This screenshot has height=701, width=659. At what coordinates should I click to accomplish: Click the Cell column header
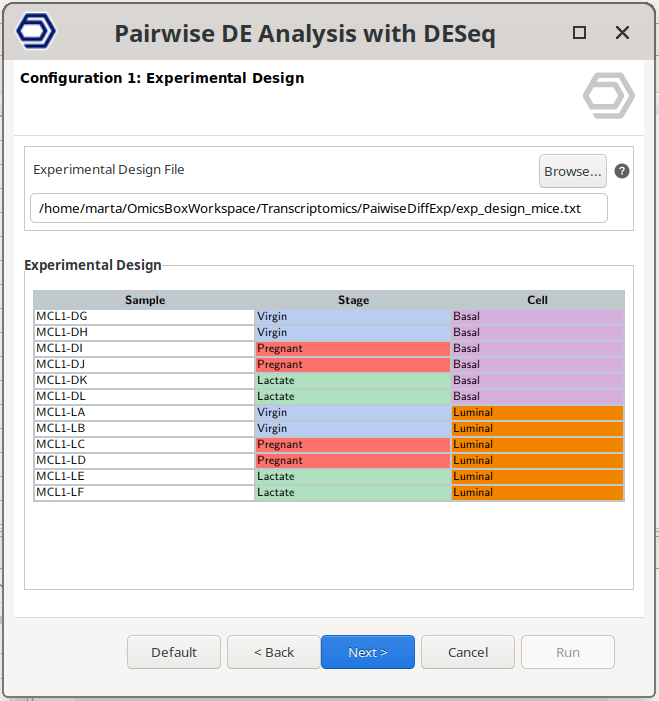537,300
